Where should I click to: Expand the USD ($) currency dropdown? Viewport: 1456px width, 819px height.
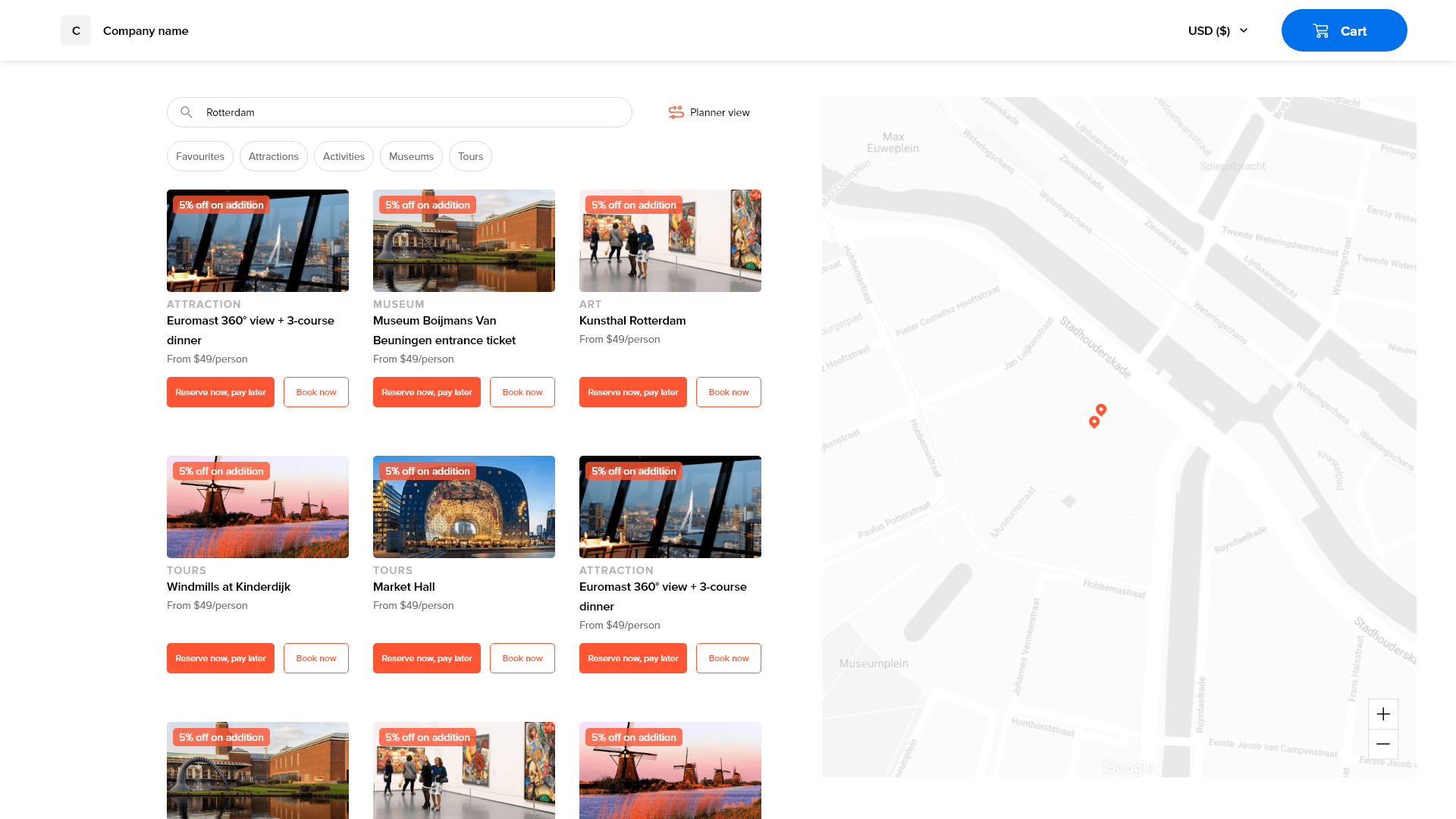point(1218,31)
